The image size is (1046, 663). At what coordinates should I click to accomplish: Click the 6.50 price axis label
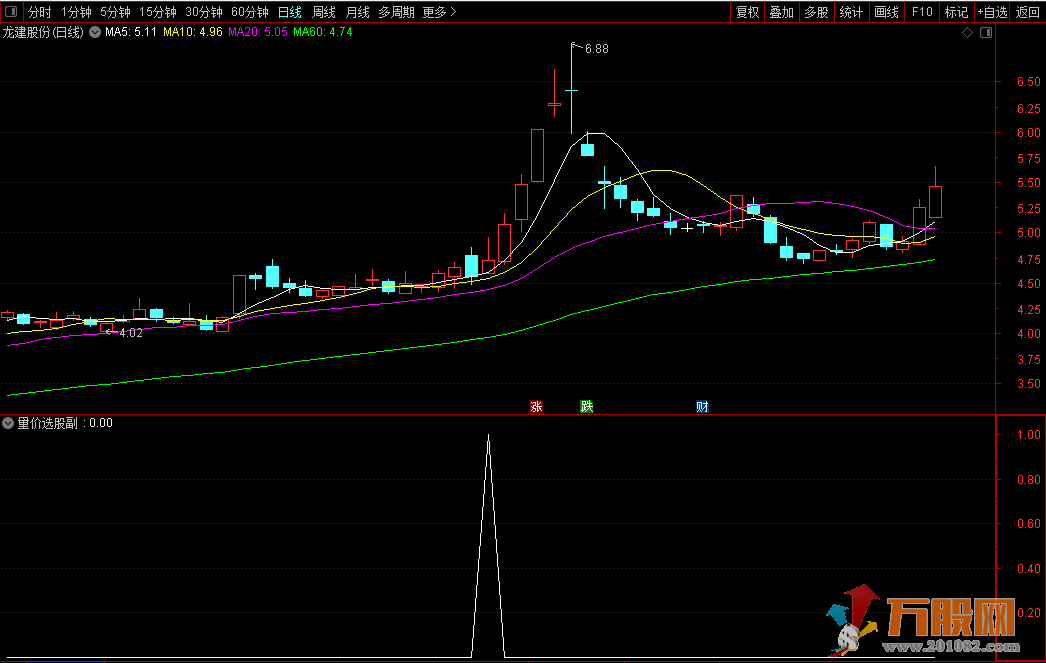1029,81
